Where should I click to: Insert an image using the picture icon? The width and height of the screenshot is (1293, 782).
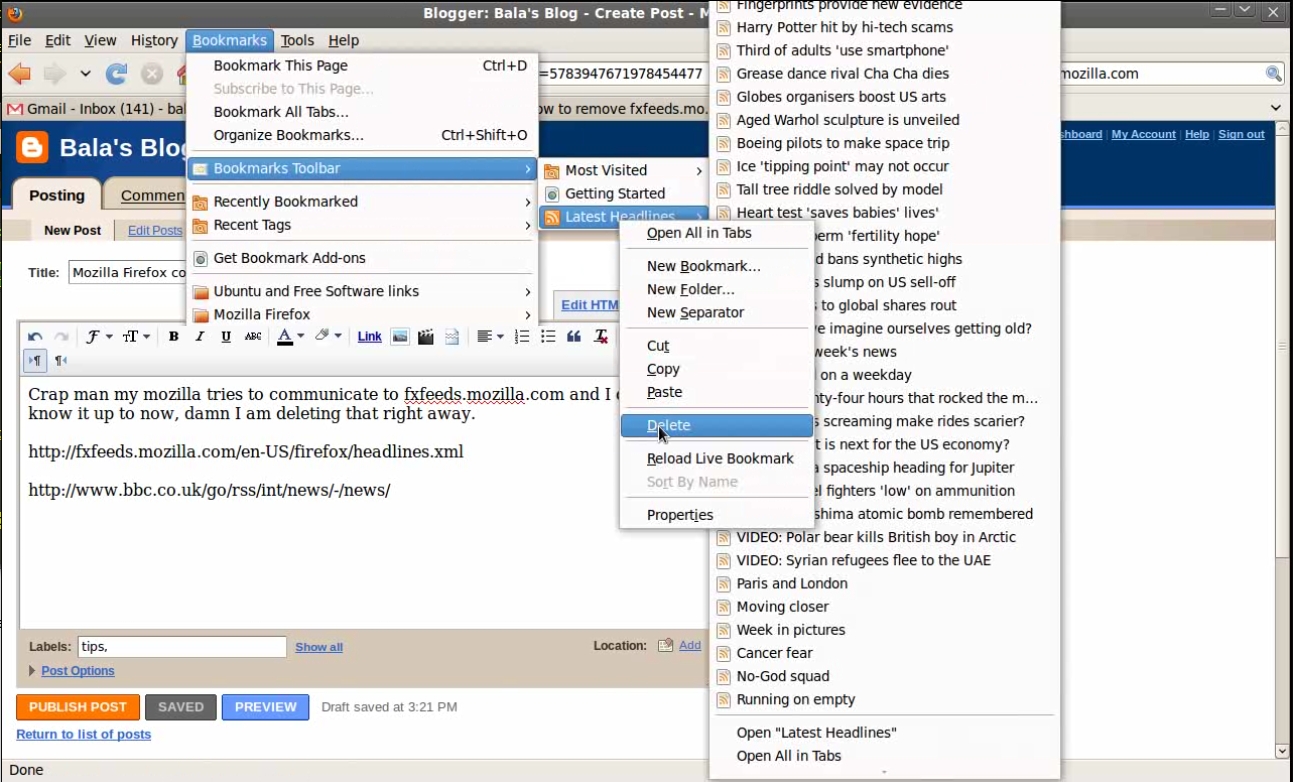(x=400, y=337)
